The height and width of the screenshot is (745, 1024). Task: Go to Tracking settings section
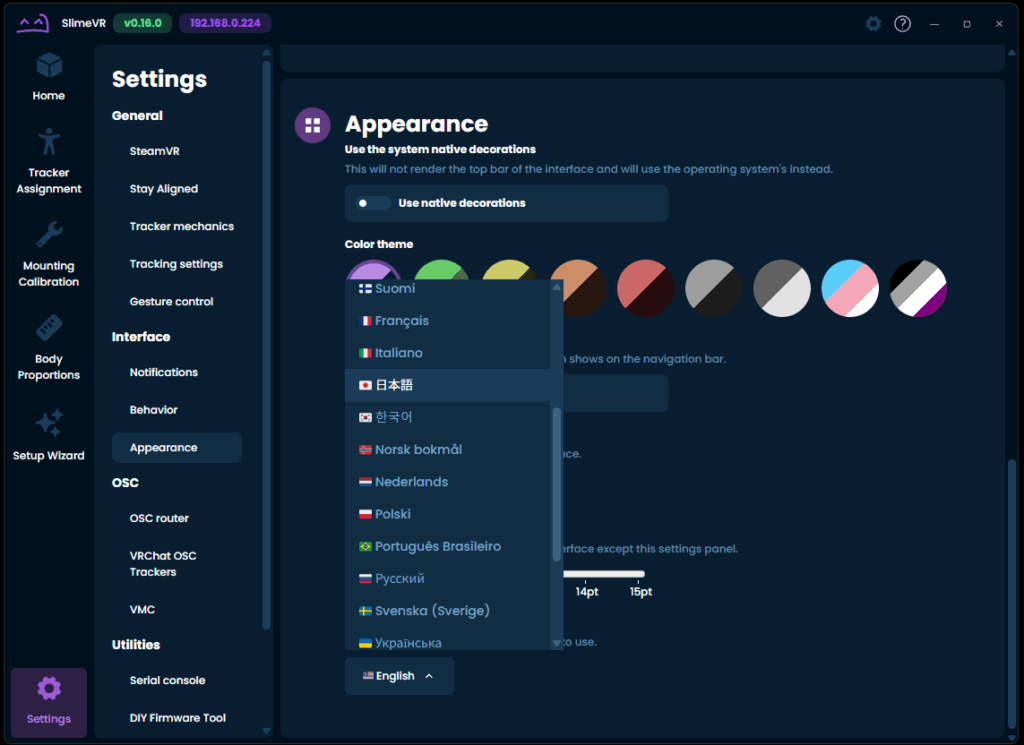tap(176, 264)
